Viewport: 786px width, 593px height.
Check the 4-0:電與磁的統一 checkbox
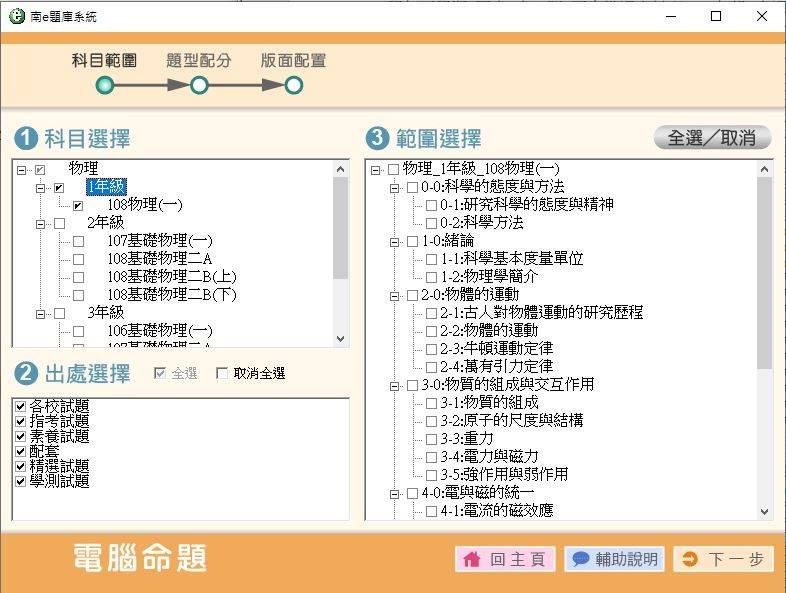413,493
